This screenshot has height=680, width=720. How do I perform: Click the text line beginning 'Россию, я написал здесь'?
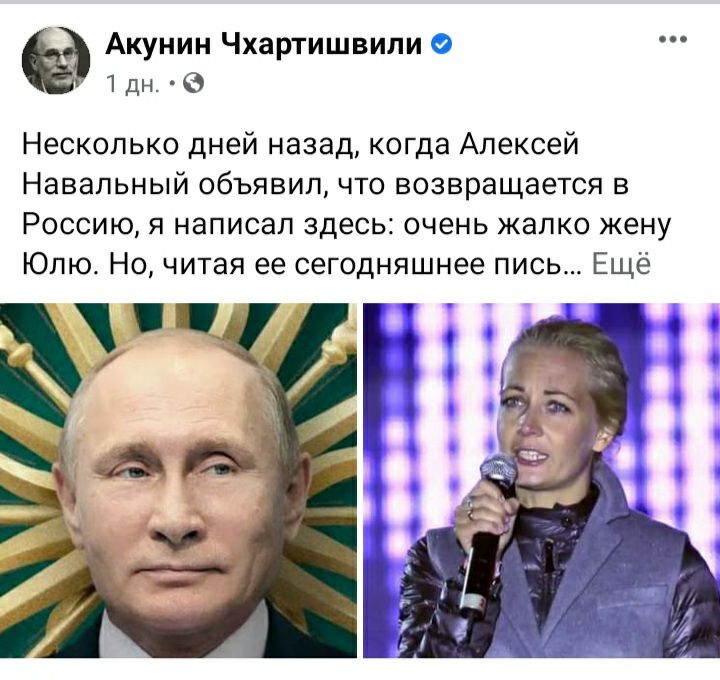tap(346, 225)
